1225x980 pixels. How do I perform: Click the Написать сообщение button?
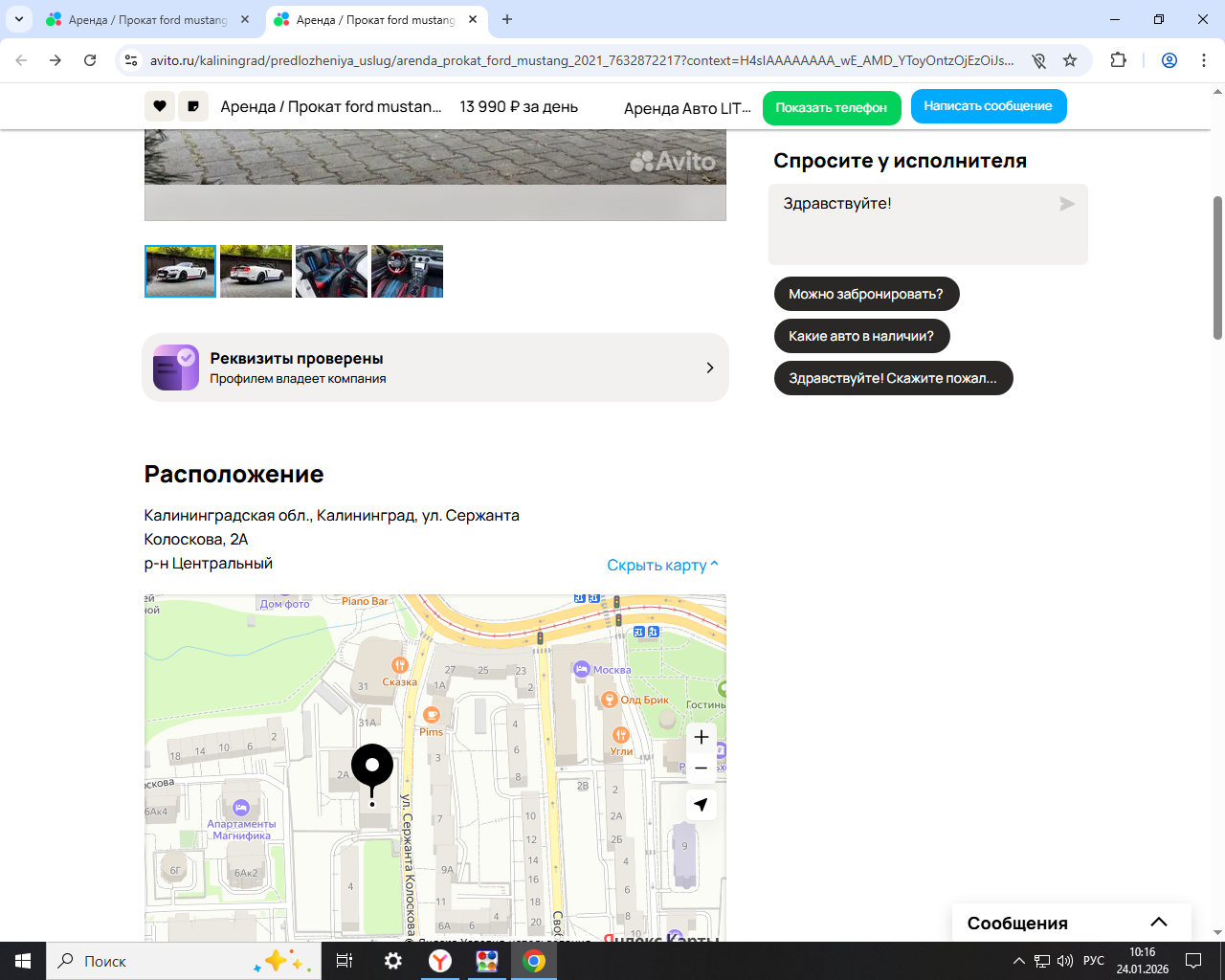tap(988, 106)
